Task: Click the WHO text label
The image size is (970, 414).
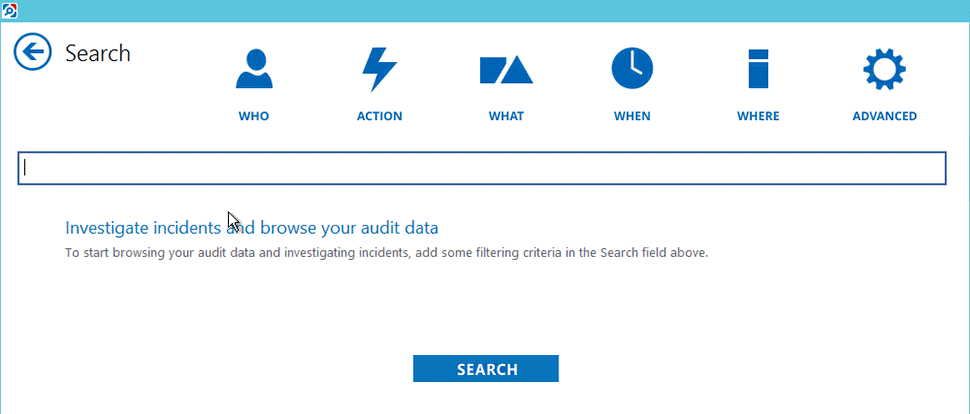Action: (x=254, y=116)
